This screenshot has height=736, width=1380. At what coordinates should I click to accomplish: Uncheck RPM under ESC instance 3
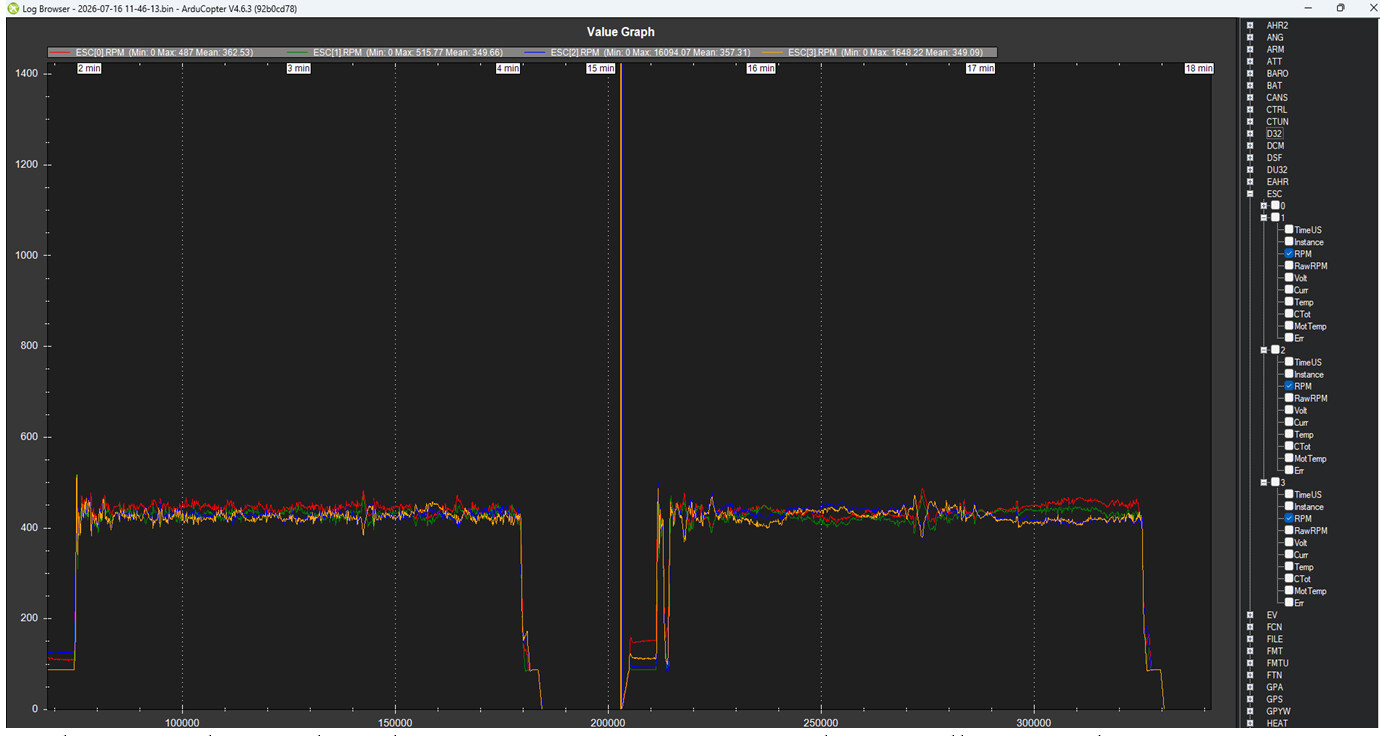[1290, 519]
